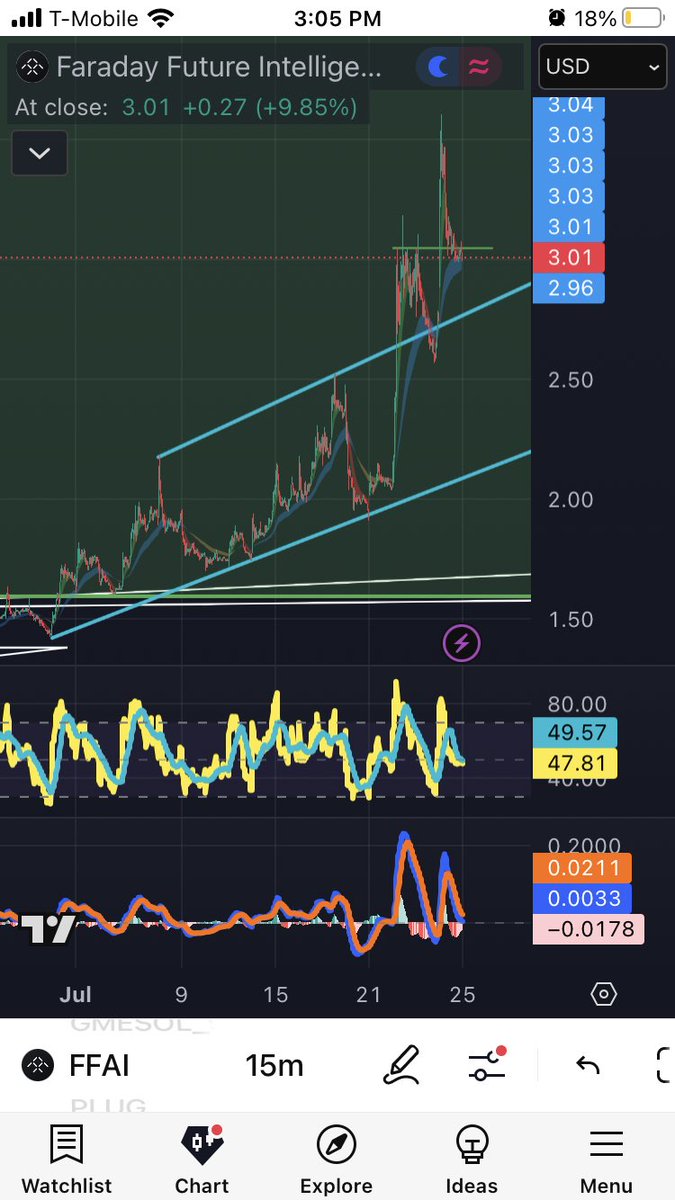
Task: Select the 3.04 price label
Action: click(569, 105)
